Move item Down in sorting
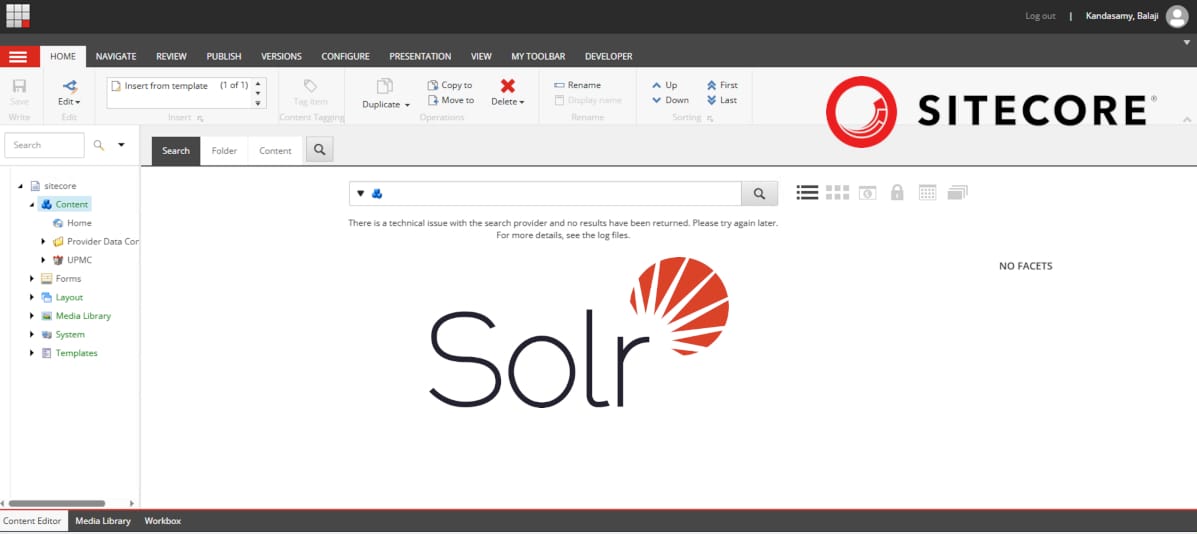The width and height of the screenshot is (1197, 534). pyautogui.click(x=669, y=100)
